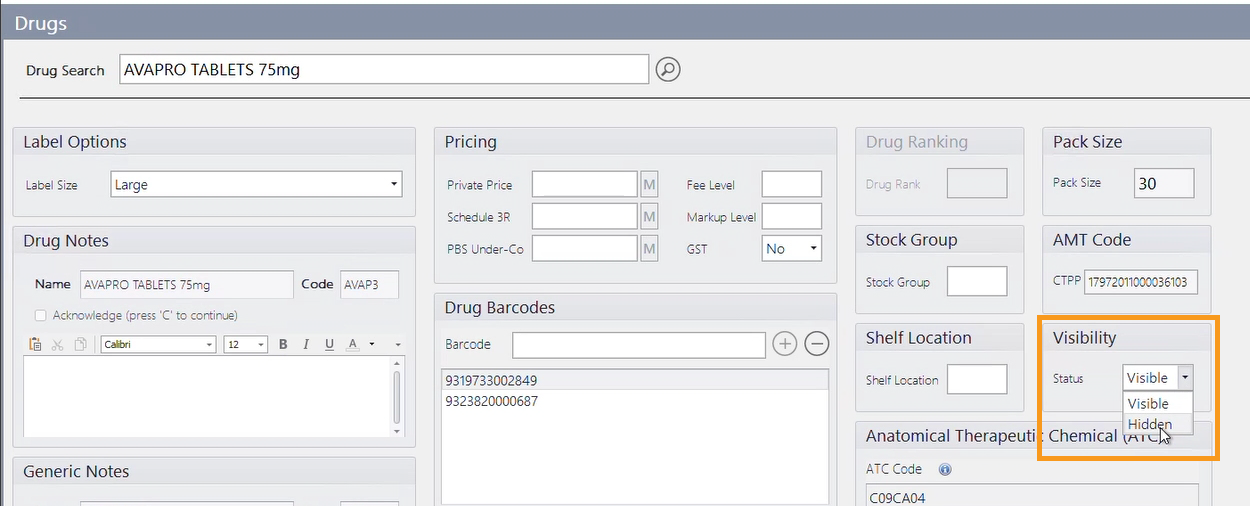
Task: Toggle the M button beside Schedule 3R
Action: tap(649, 217)
